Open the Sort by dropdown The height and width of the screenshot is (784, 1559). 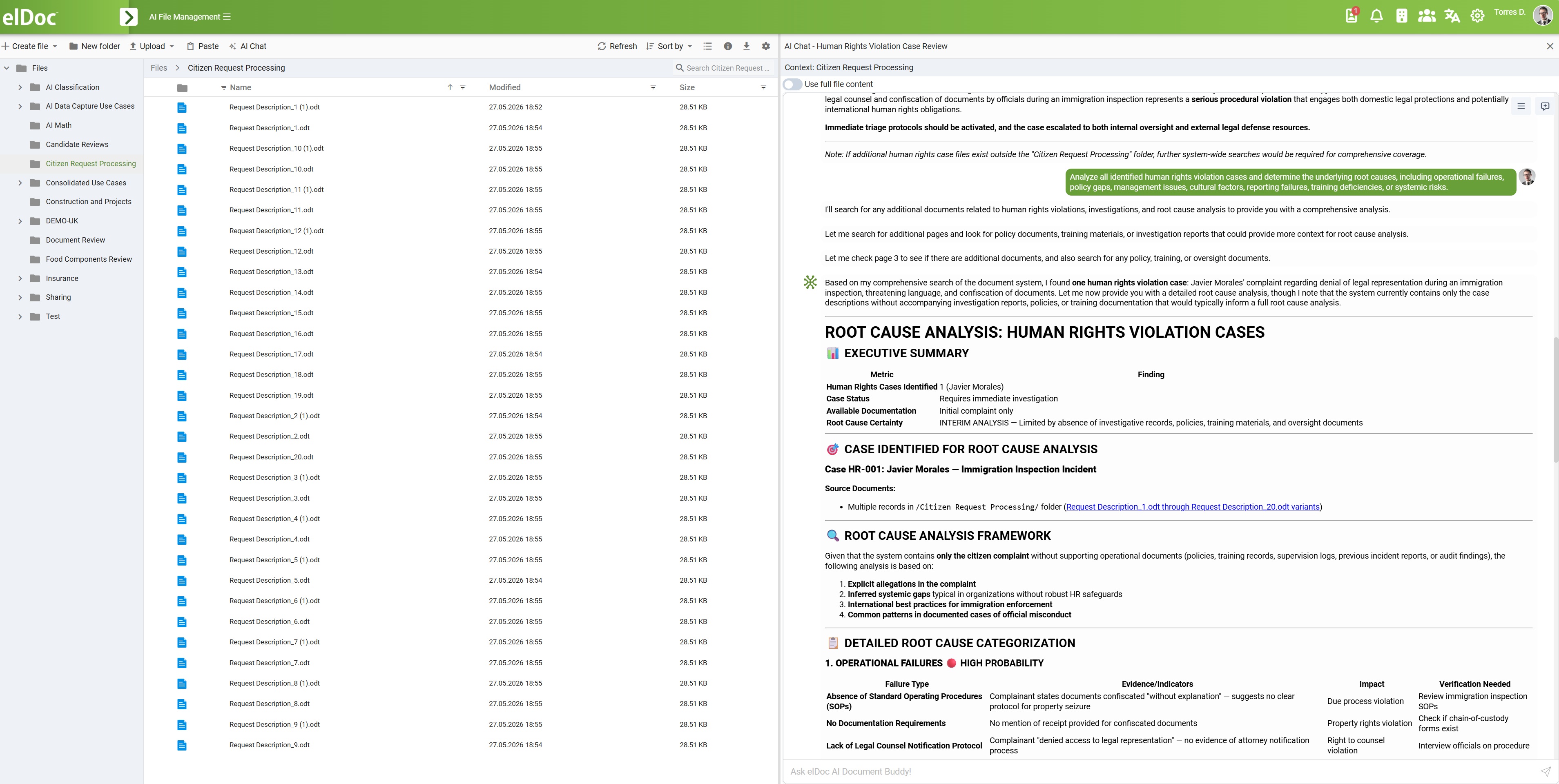tap(669, 46)
